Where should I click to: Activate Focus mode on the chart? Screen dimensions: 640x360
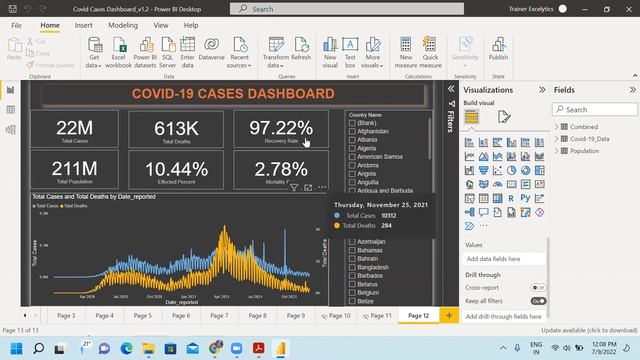coord(308,187)
